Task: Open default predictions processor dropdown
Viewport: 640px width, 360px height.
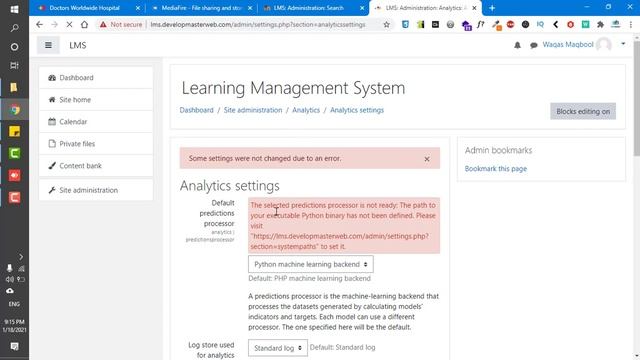Action: coord(311,264)
